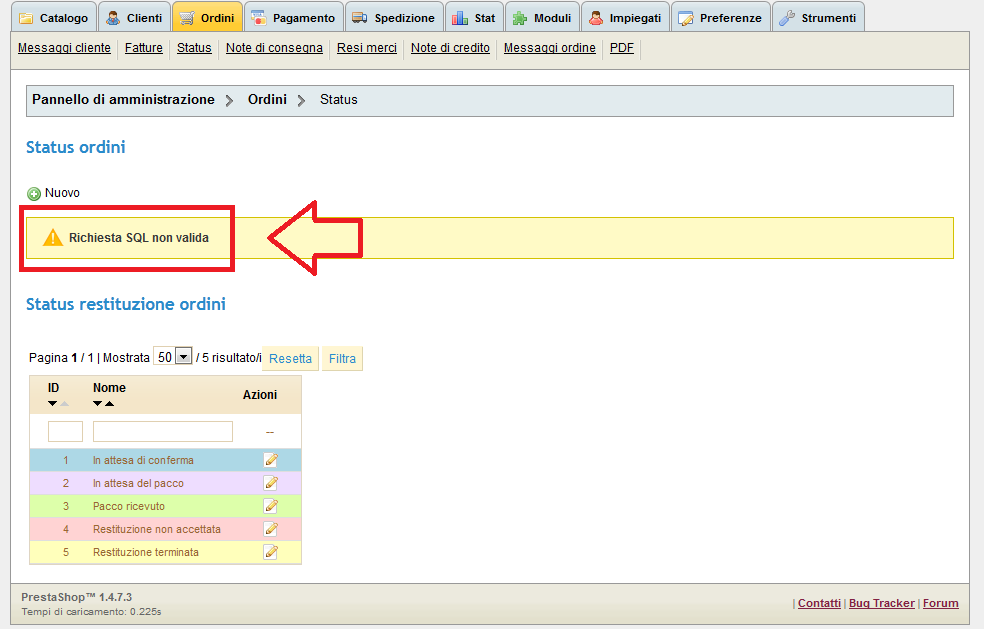Image resolution: width=984 pixels, height=629 pixels.
Task: Click the Resetta button
Action: point(291,358)
